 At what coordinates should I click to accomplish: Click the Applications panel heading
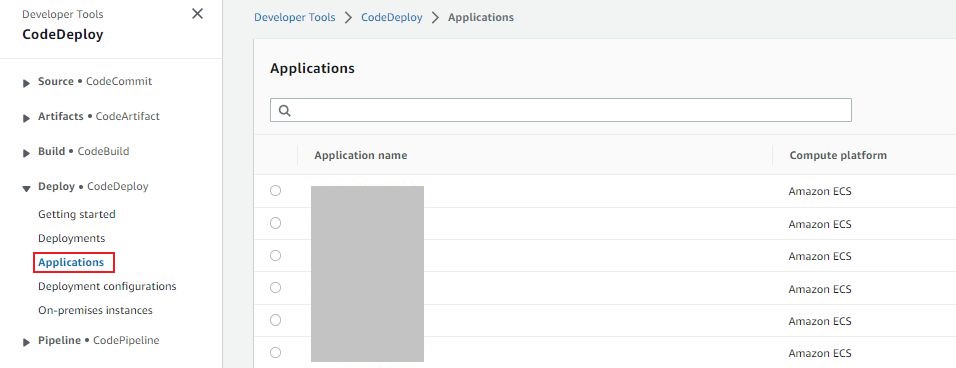312,68
